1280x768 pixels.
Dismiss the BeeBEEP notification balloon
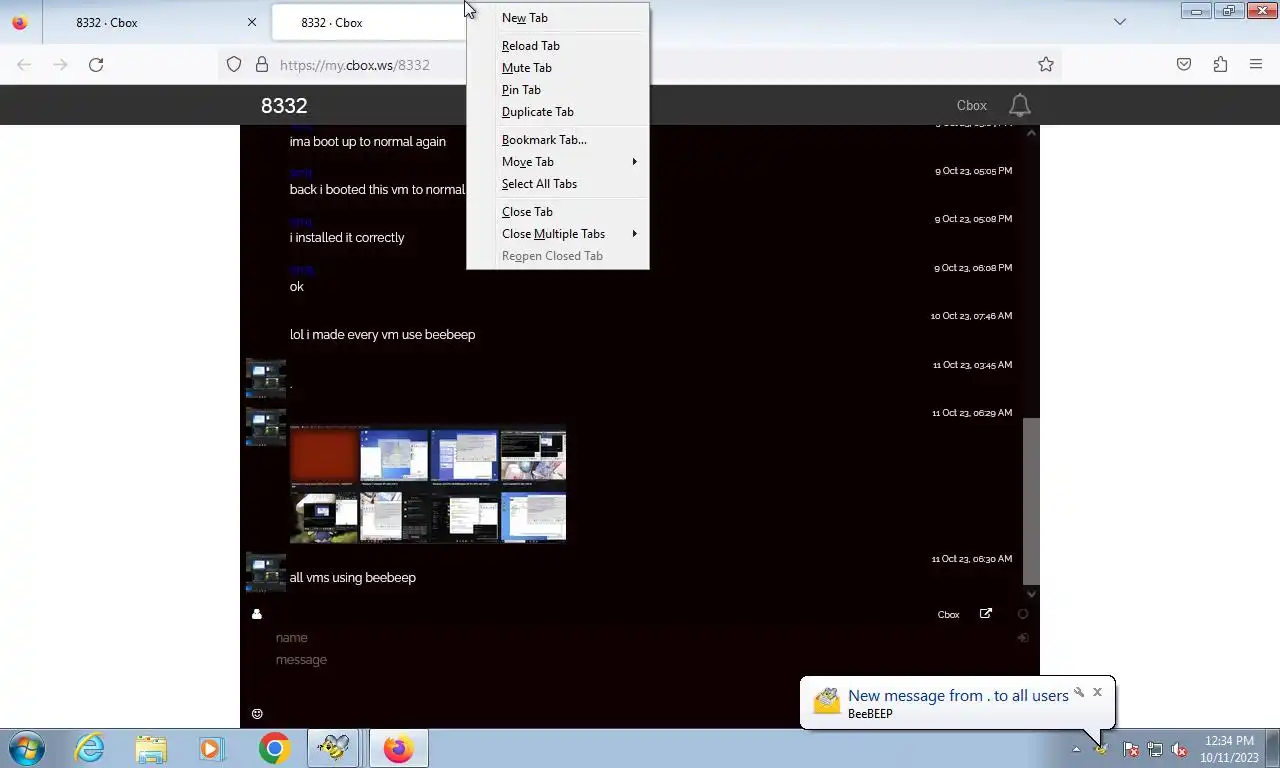tap(1097, 692)
